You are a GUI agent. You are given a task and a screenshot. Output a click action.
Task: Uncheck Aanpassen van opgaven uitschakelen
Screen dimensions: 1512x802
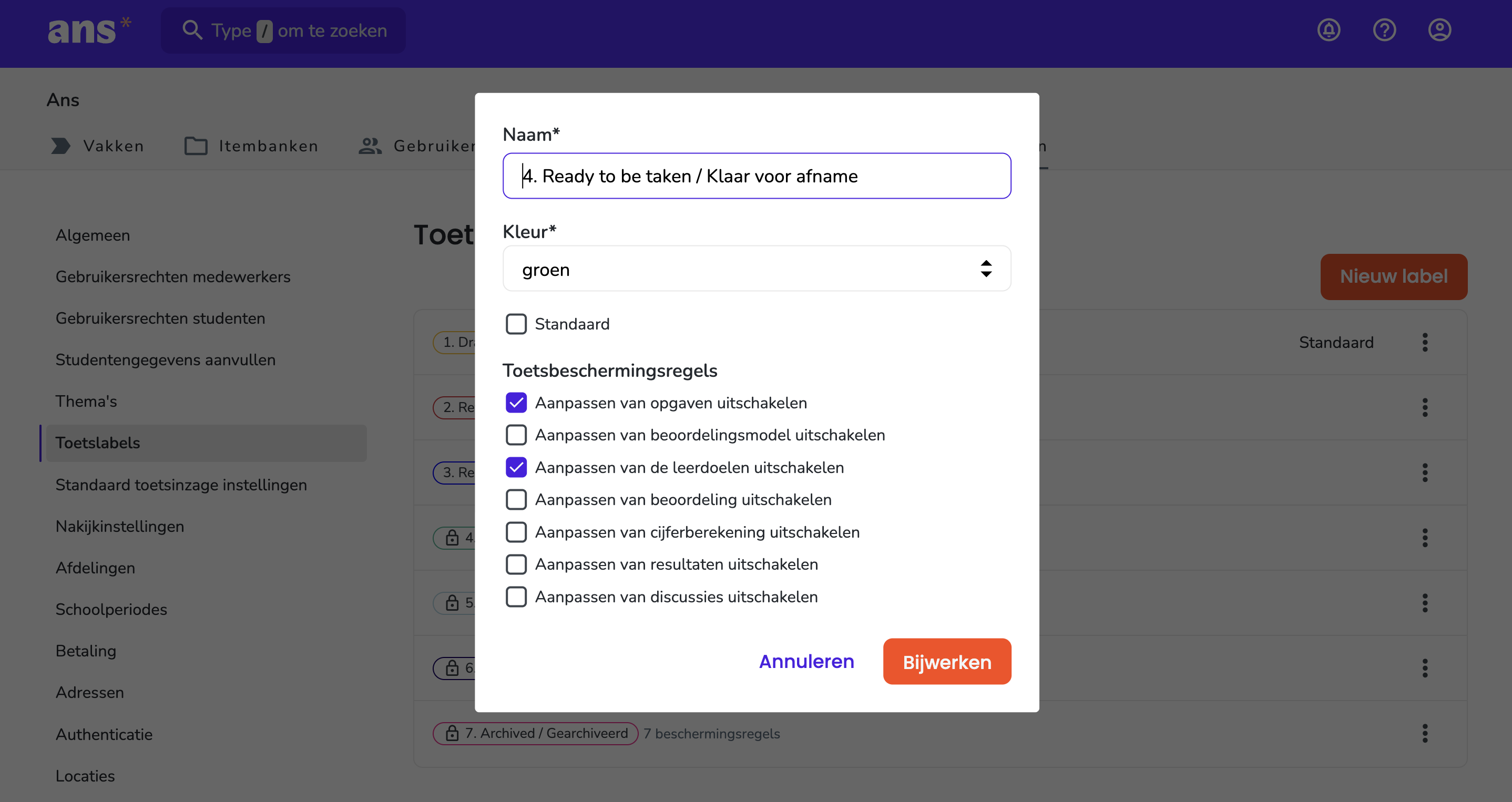[x=516, y=403]
